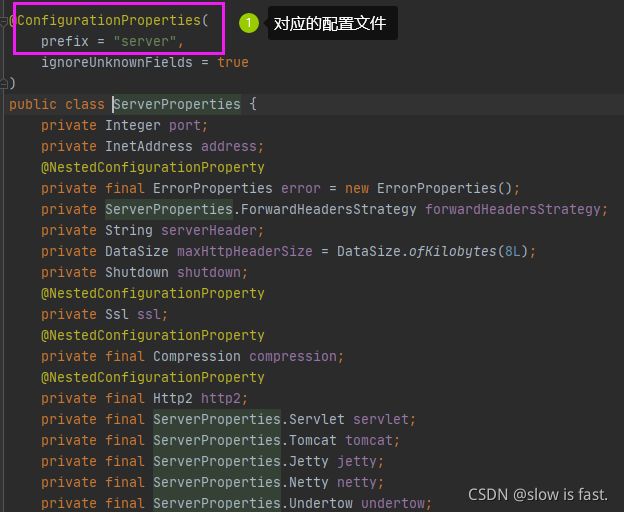Click the address field name
The height and width of the screenshot is (512, 624).
tap(229, 146)
